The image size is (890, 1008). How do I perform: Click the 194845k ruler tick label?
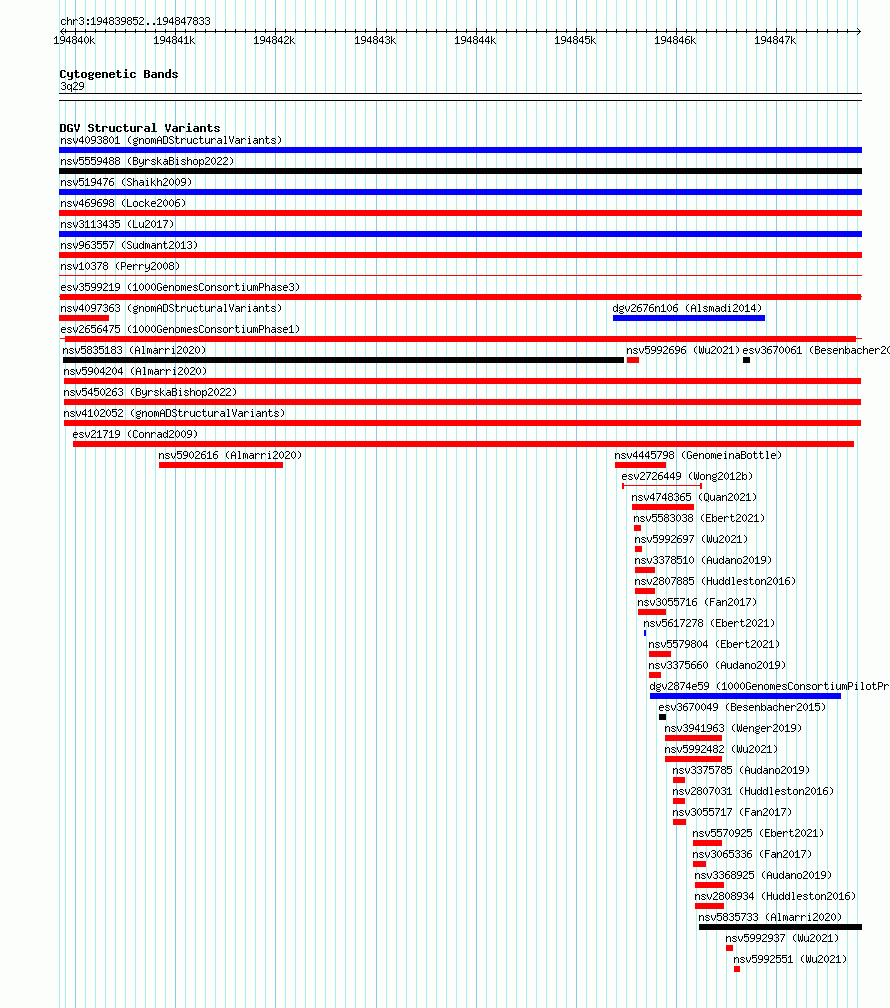click(x=575, y=40)
